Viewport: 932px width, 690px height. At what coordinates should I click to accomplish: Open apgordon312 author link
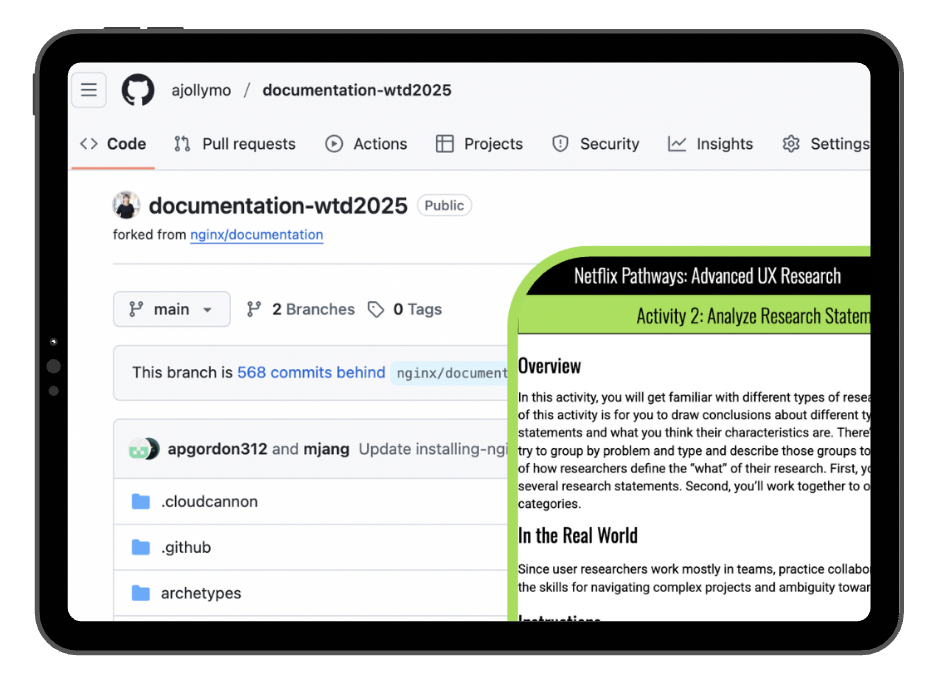218,449
